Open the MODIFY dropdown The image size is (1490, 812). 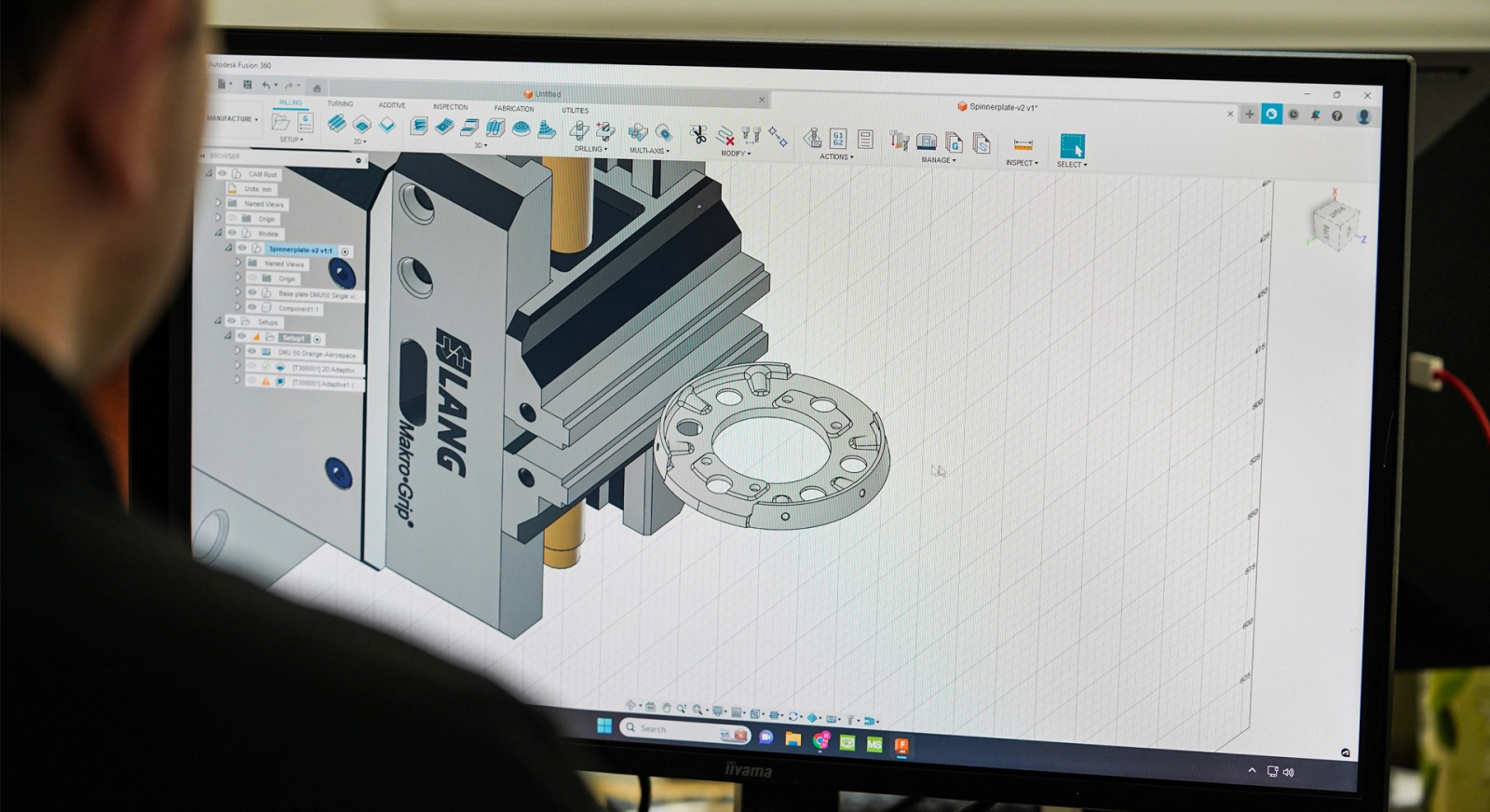tap(735, 154)
